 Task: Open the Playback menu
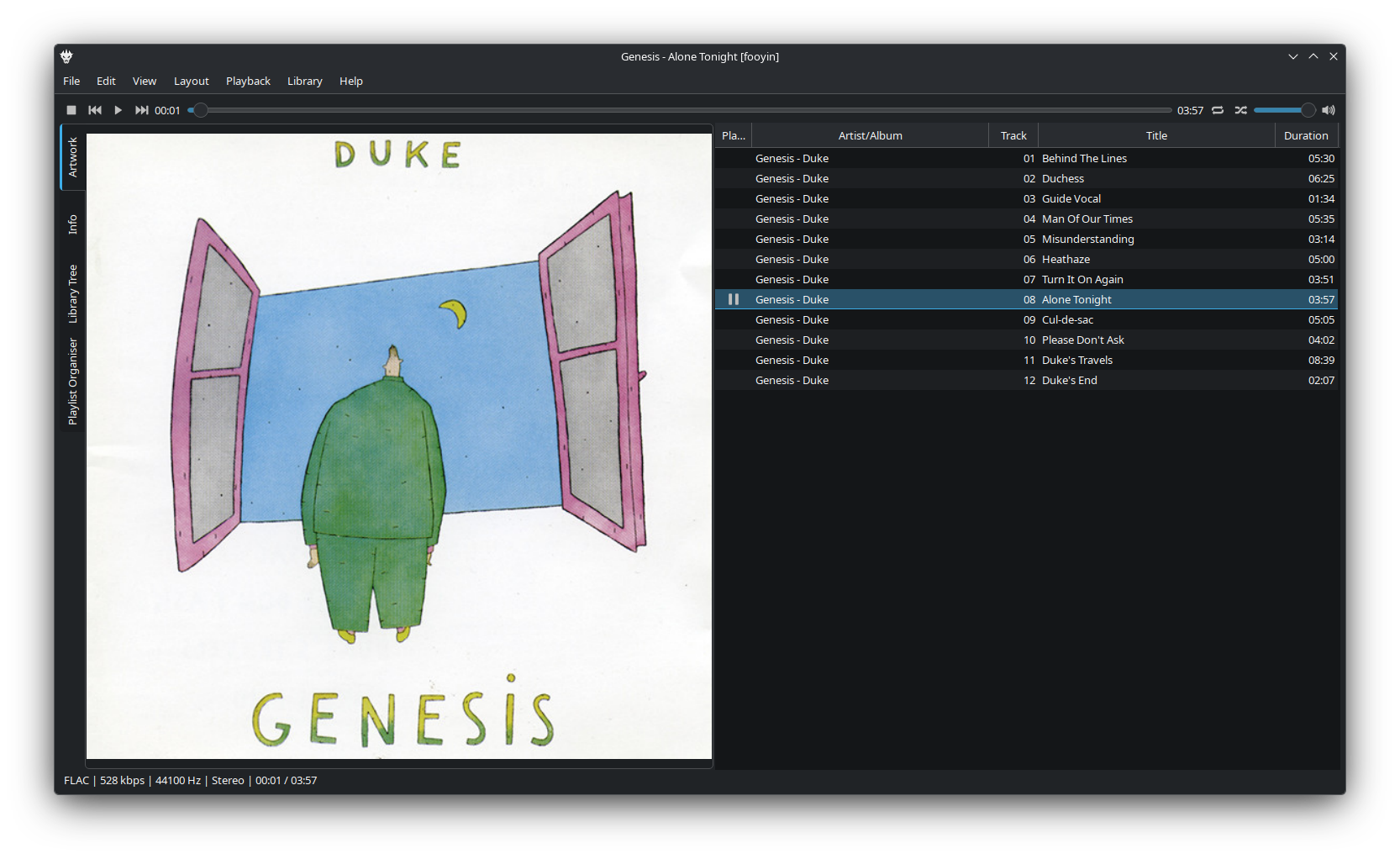coord(248,81)
